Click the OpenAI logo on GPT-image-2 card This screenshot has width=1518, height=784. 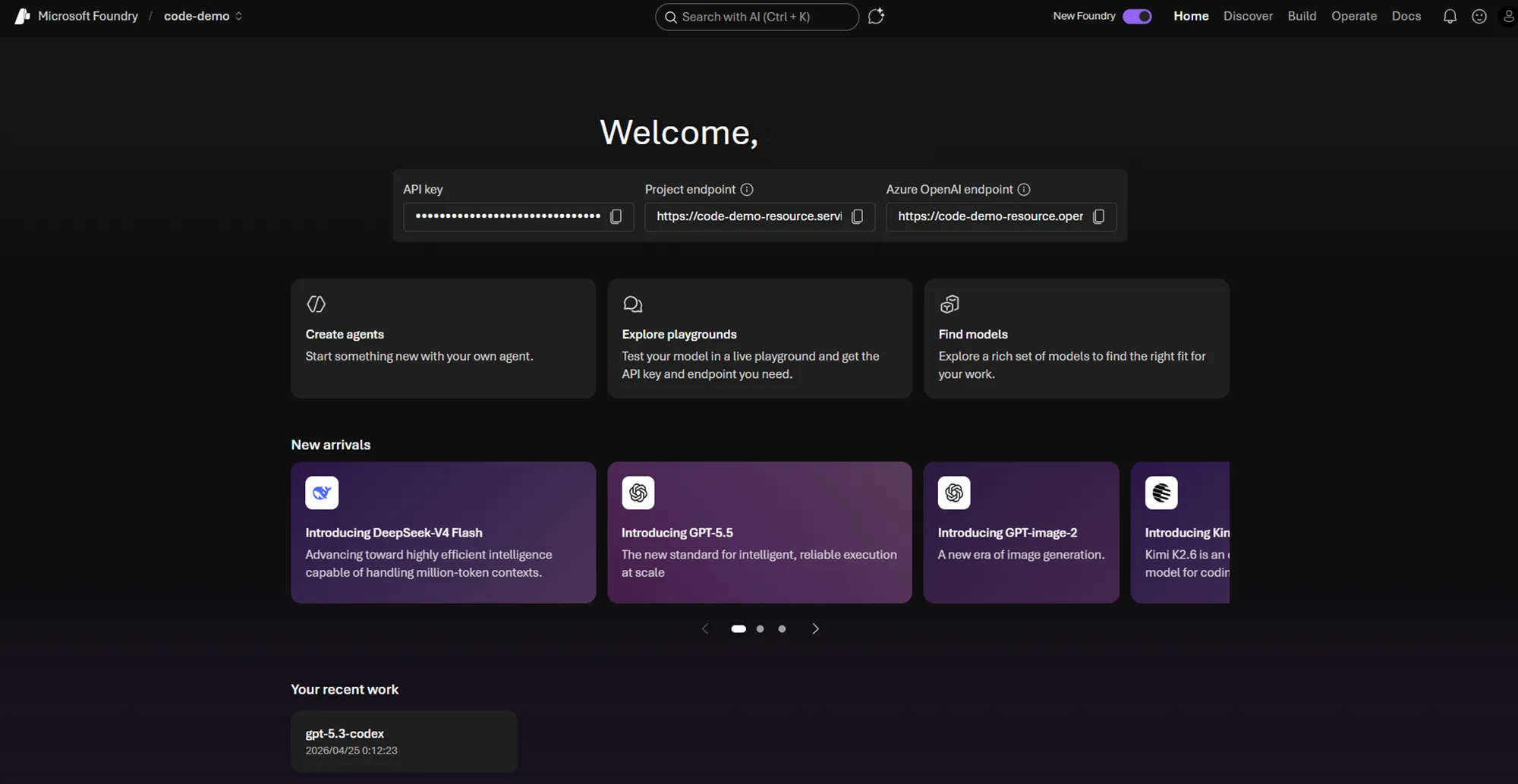tap(954, 493)
